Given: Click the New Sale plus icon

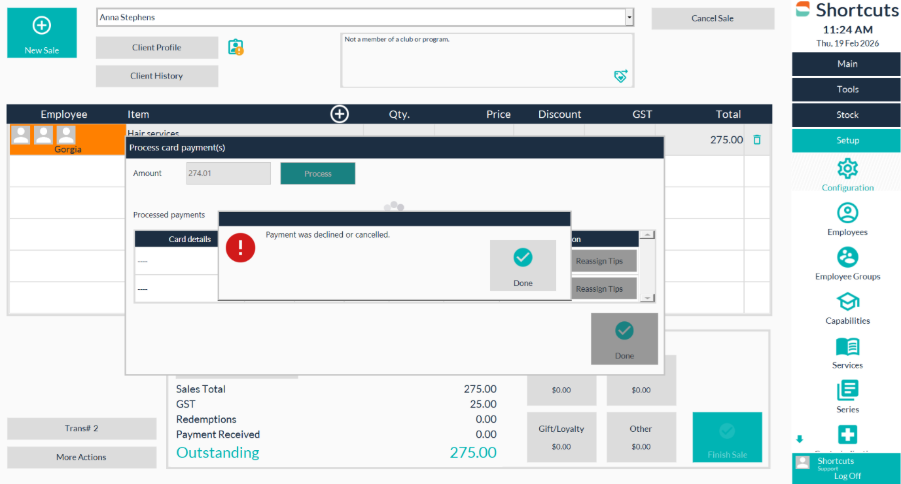Looking at the screenshot, I should coord(42,27).
